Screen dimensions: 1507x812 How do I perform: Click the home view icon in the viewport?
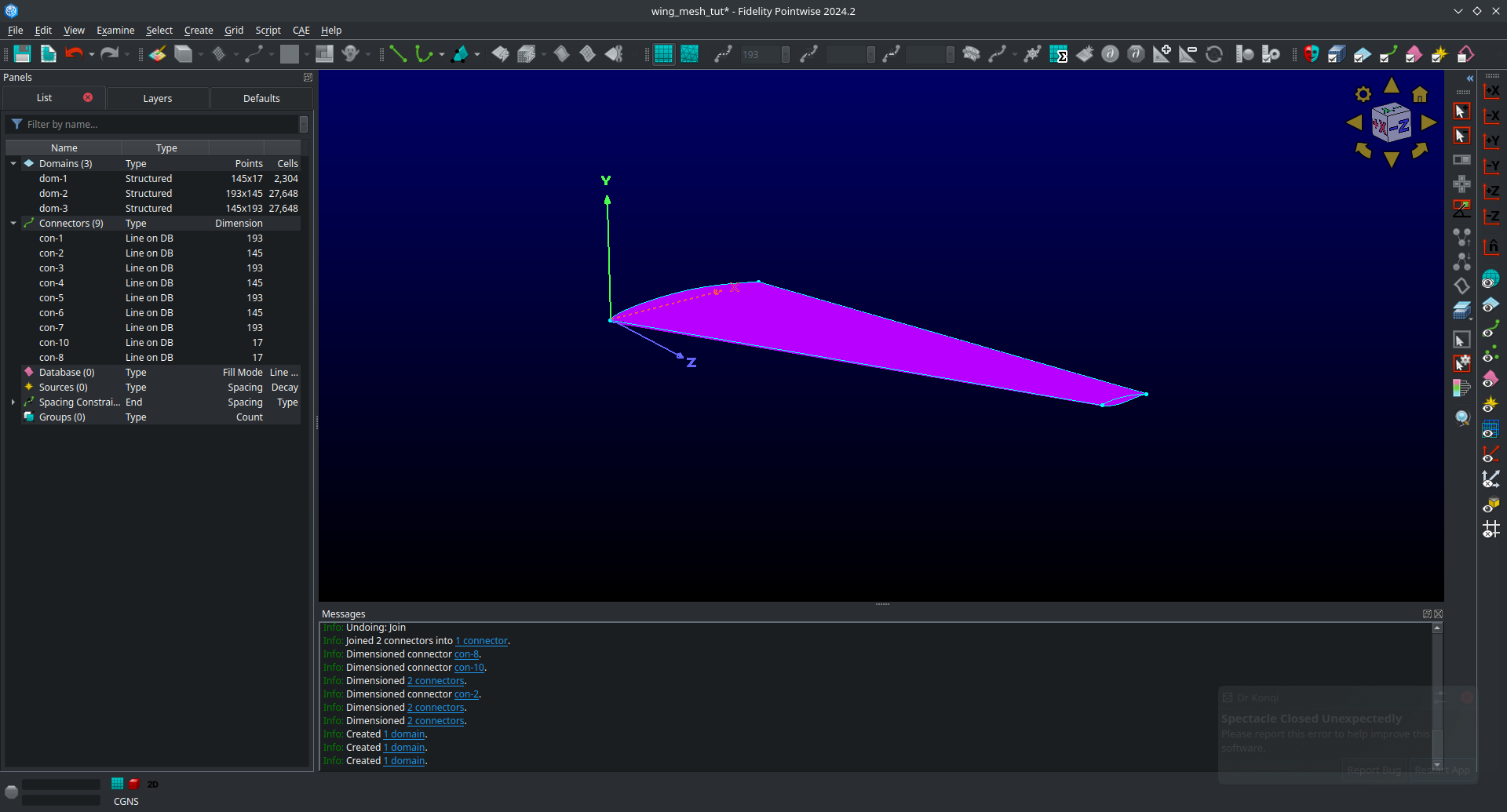(1420, 94)
